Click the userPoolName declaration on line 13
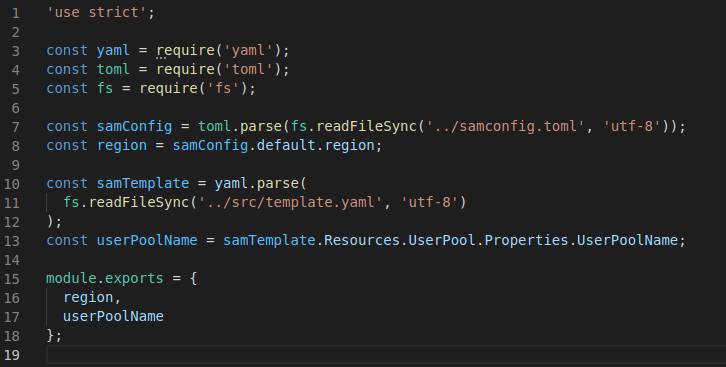Image resolution: width=726 pixels, height=367 pixels. coord(147,240)
